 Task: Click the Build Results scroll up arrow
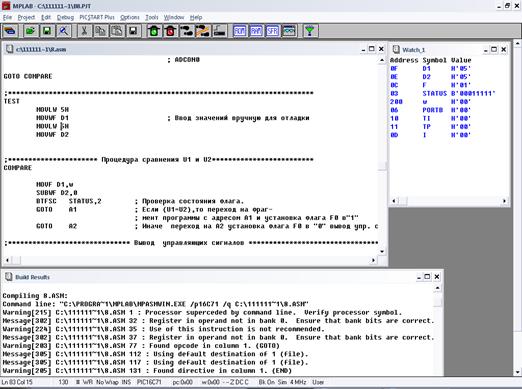tap(437, 288)
